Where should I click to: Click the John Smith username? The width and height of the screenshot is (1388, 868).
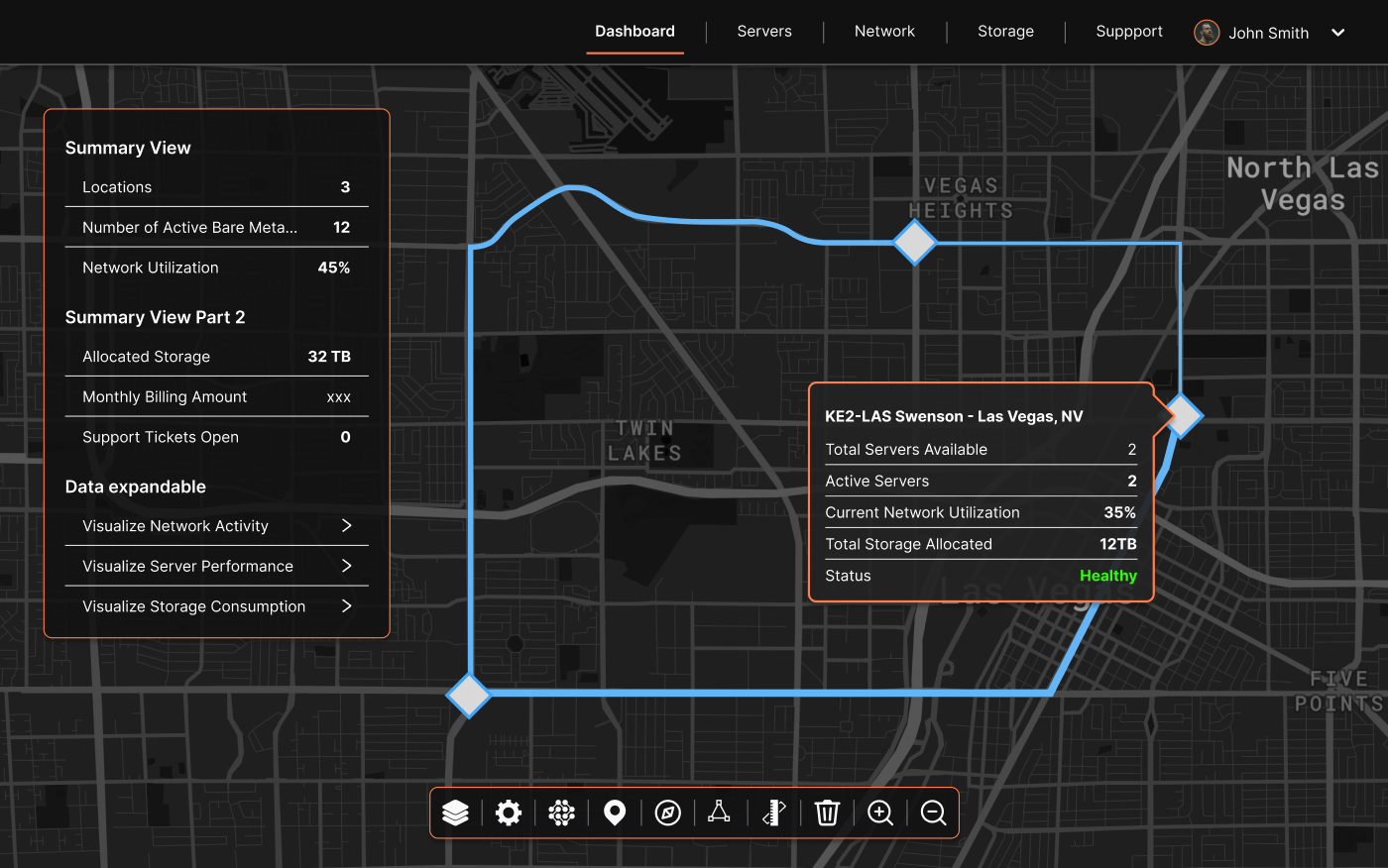[x=1269, y=33]
